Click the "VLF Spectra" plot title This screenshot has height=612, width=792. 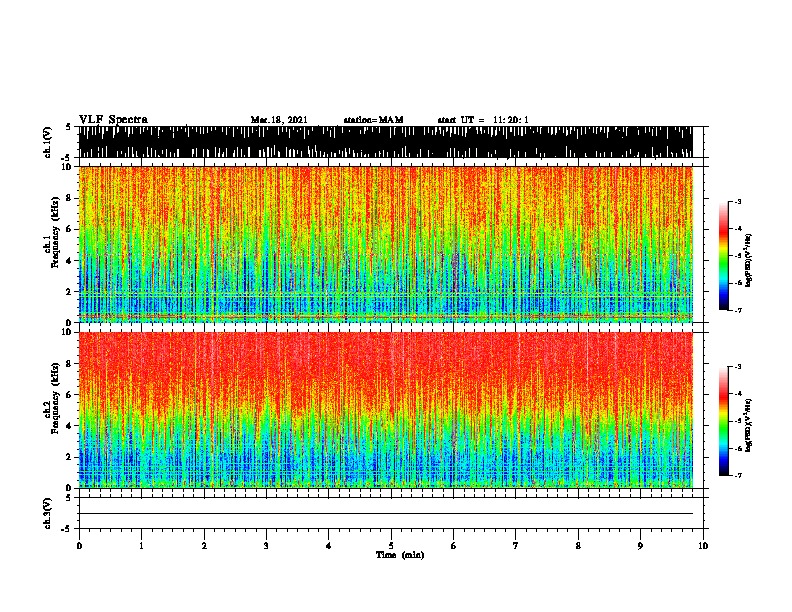[113, 120]
